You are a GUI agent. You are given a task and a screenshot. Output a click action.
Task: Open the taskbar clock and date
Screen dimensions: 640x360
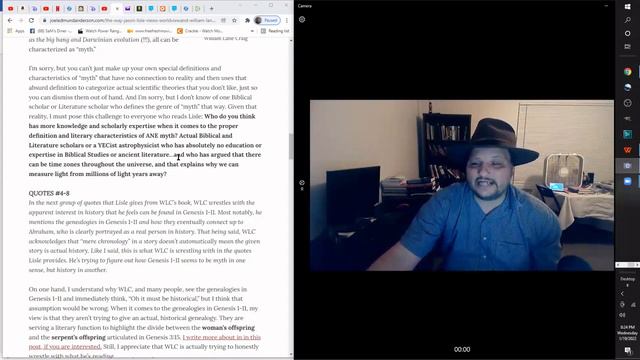(627, 333)
